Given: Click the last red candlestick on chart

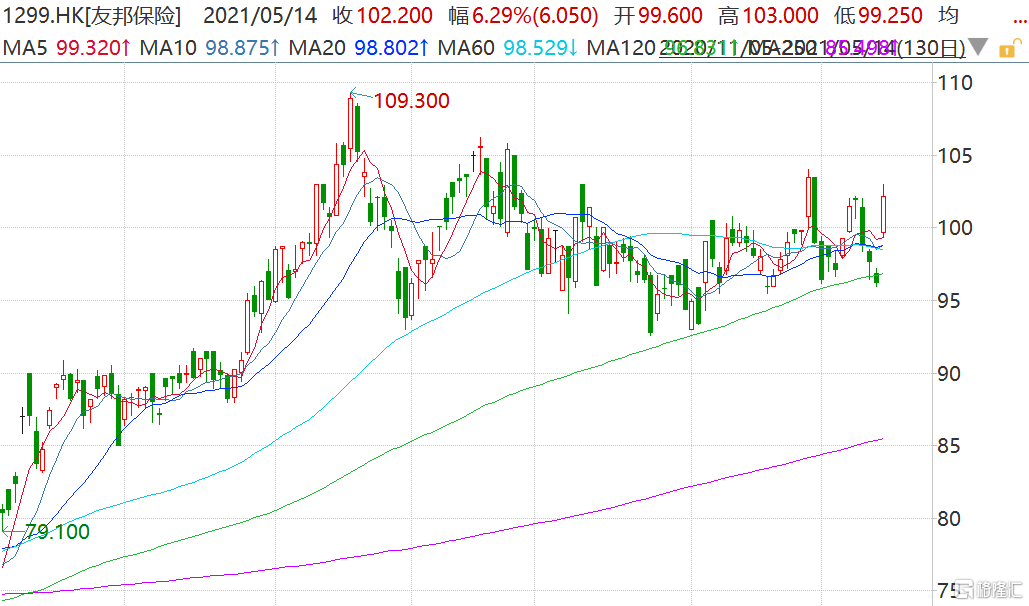Looking at the screenshot, I should tap(884, 214).
